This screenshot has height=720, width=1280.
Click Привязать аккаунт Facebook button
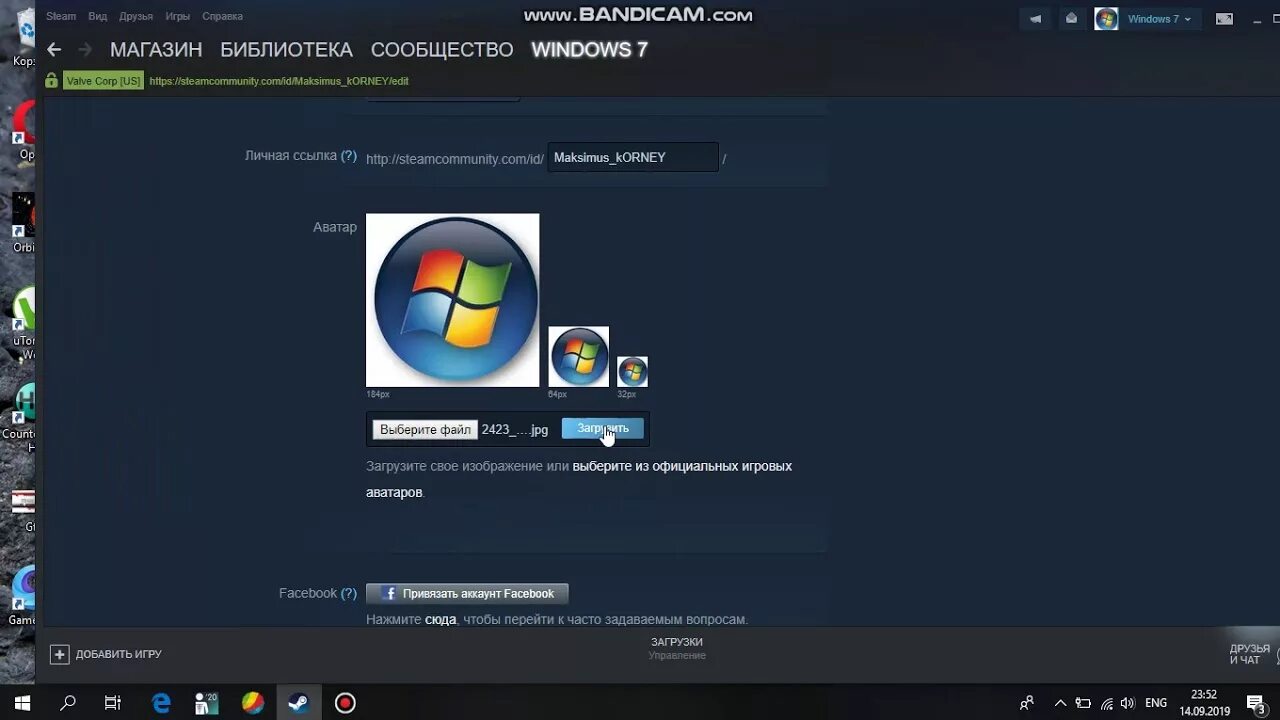pyautogui.click(x=467, y=594)
